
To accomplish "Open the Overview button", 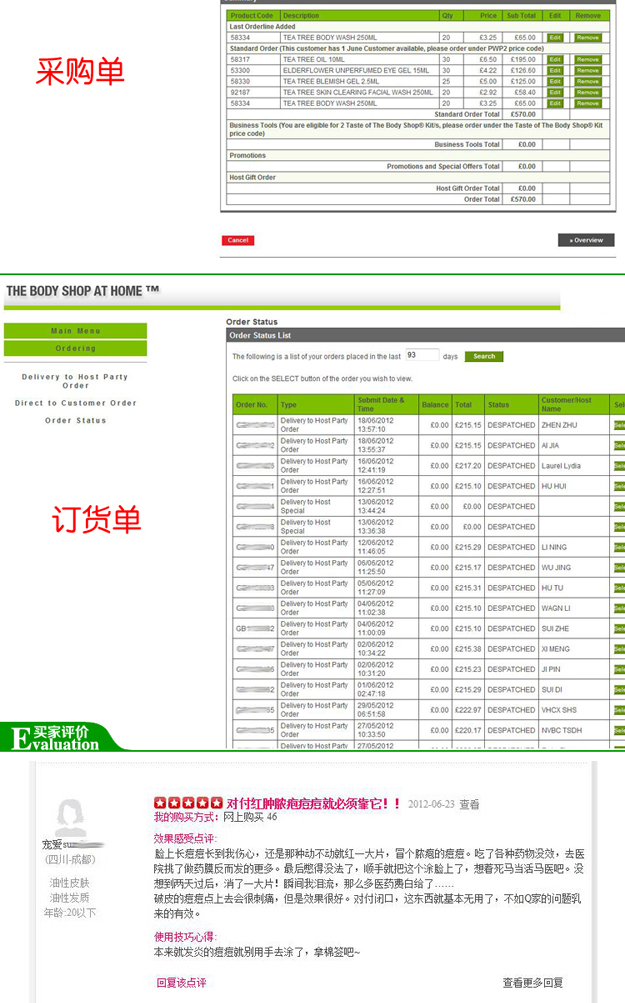I will 586,240.
